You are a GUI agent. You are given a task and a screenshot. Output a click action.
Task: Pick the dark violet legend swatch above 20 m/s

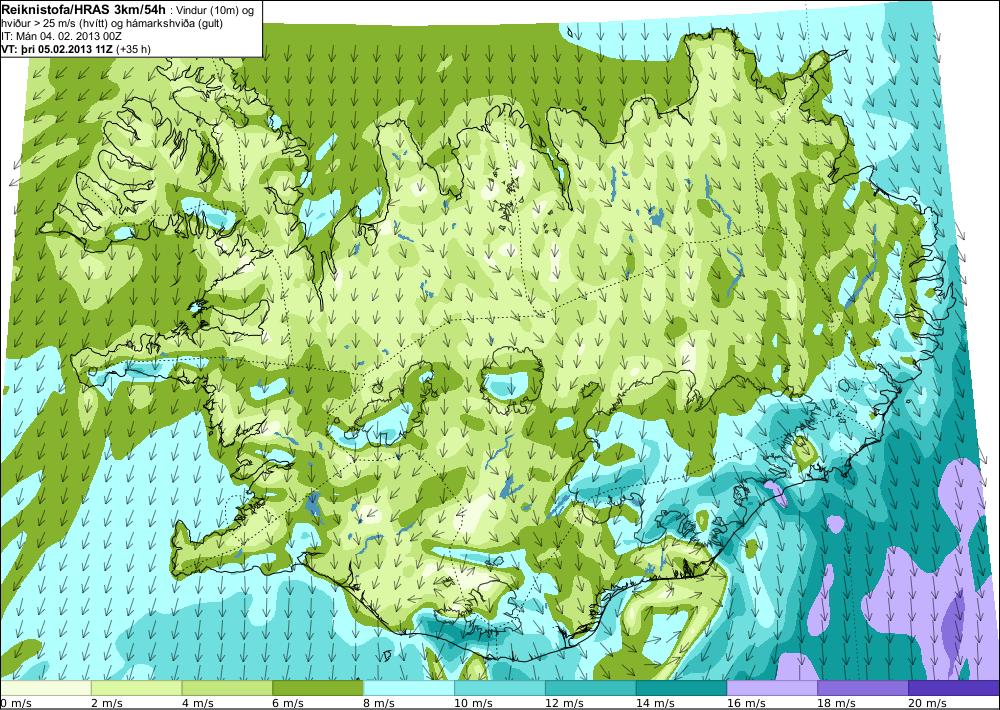(x=954, y=688)
